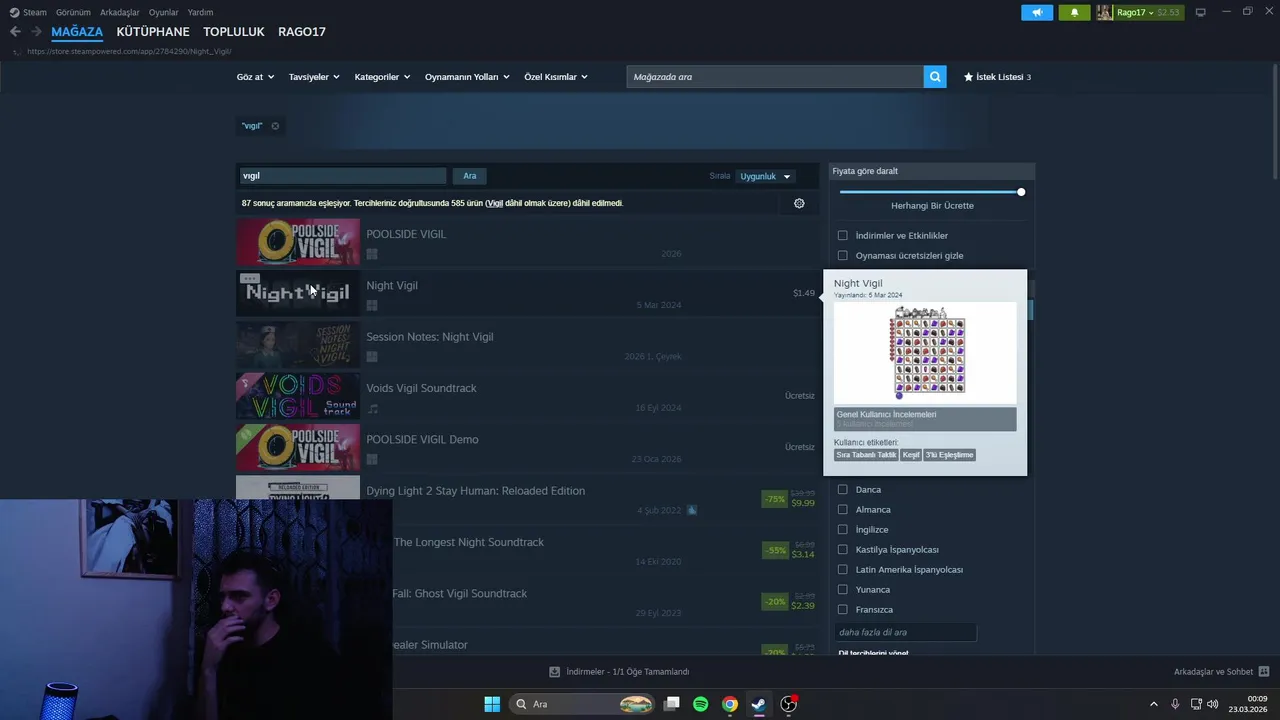
Task: Click the store search magnifier button
Action: coord(935,77)
